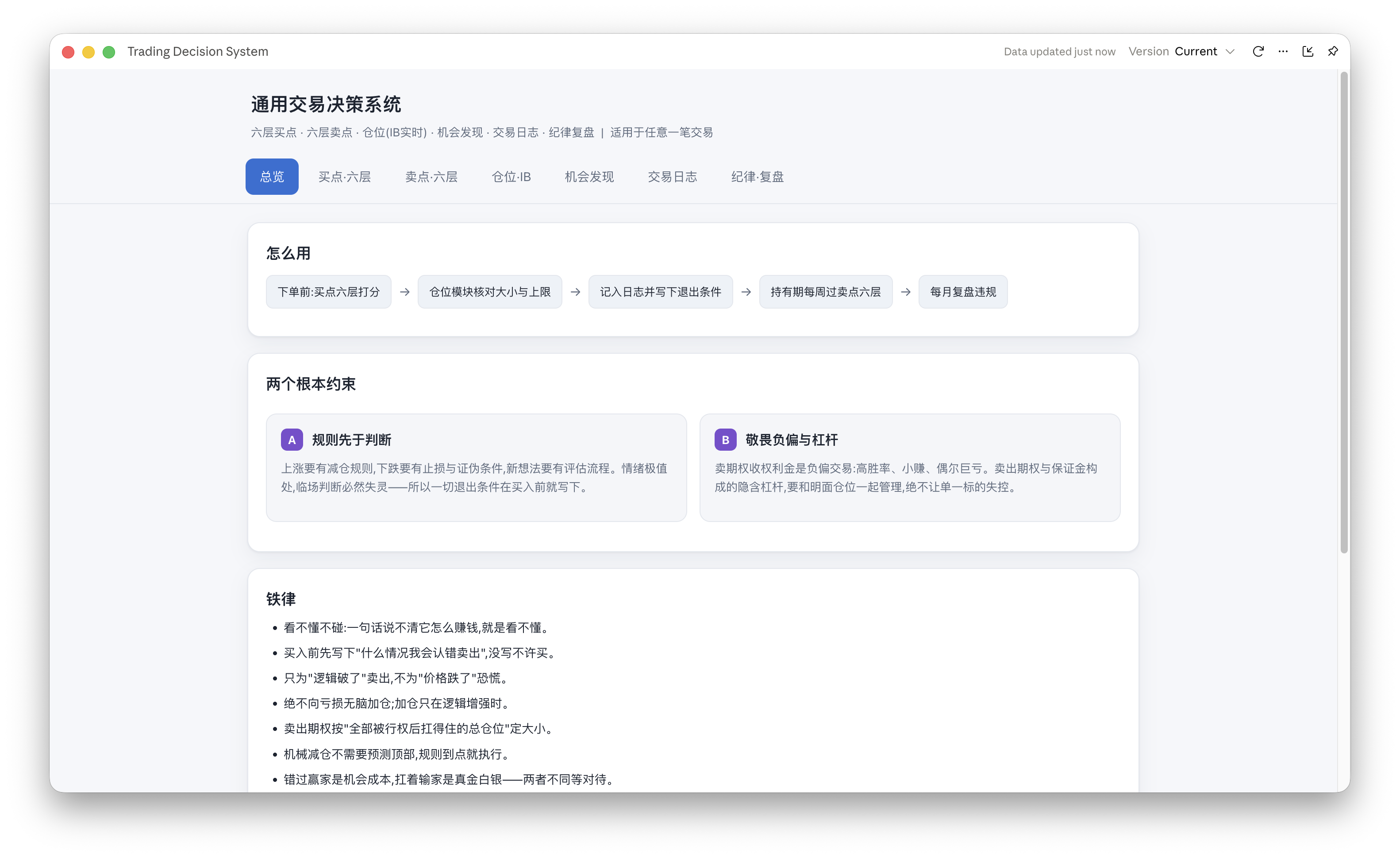Click the 铁律 section heading
This screenshot has width=1400, height=858.
tap(281, 599)
